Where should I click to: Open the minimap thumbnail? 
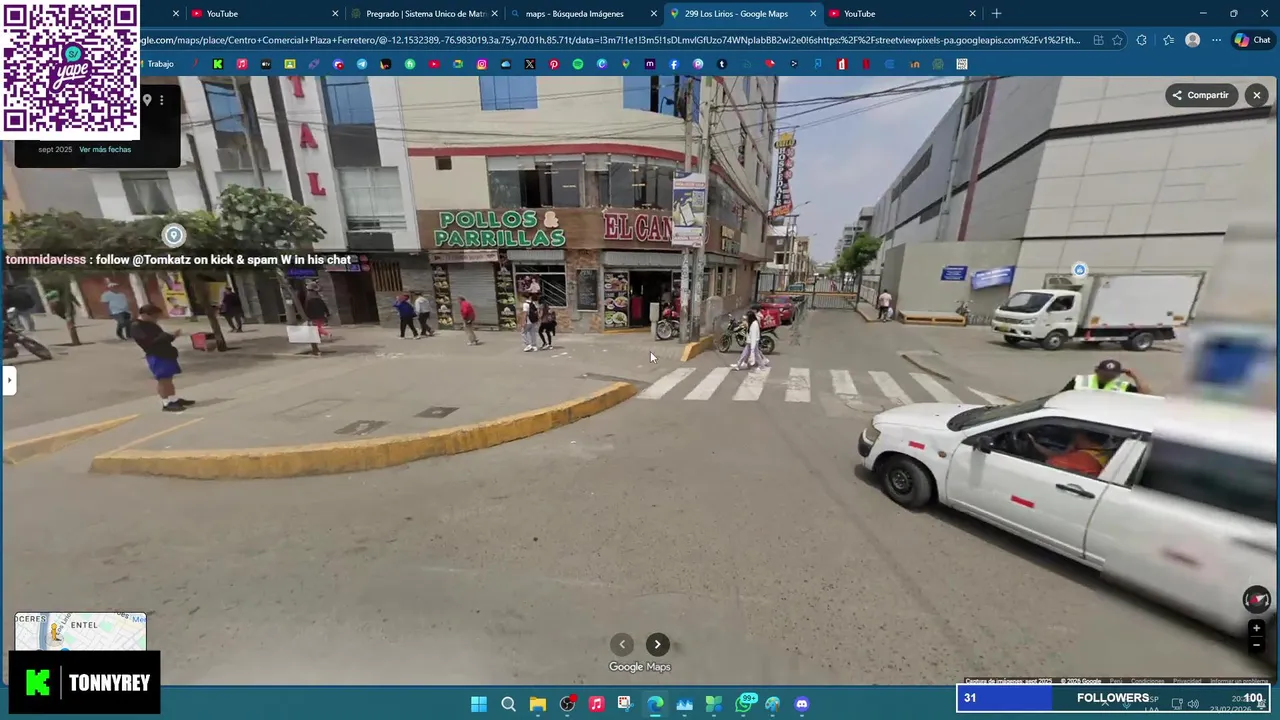click(80, 632)
